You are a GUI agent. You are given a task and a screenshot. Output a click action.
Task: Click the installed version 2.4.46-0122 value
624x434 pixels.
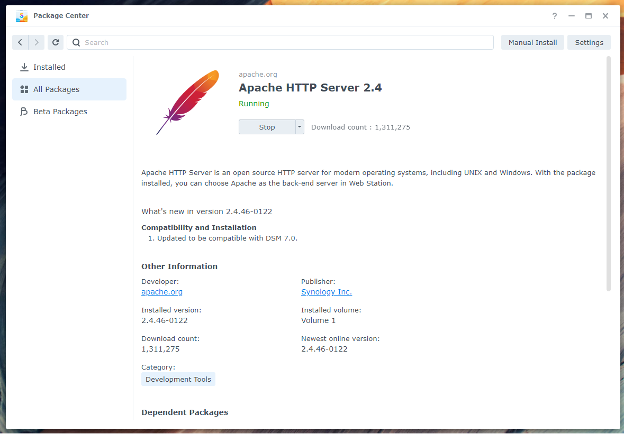click(x=164, y=320)
